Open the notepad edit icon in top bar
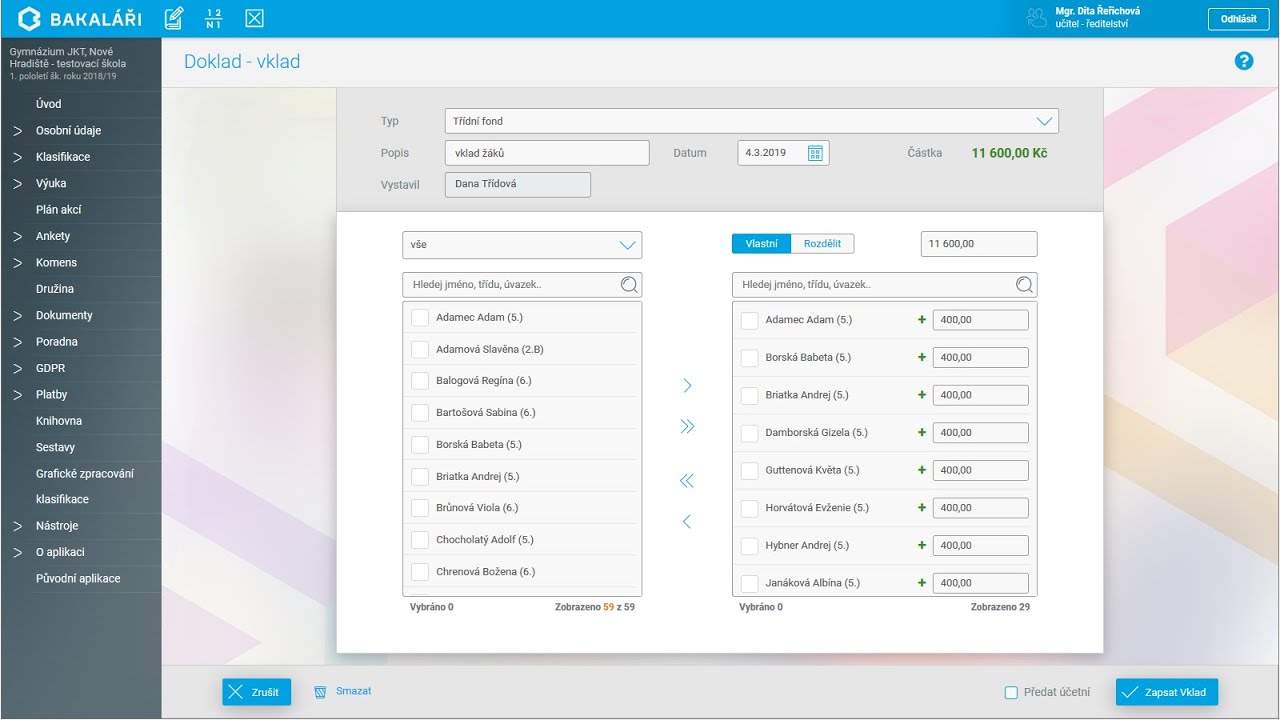 (x=173, y=18)
